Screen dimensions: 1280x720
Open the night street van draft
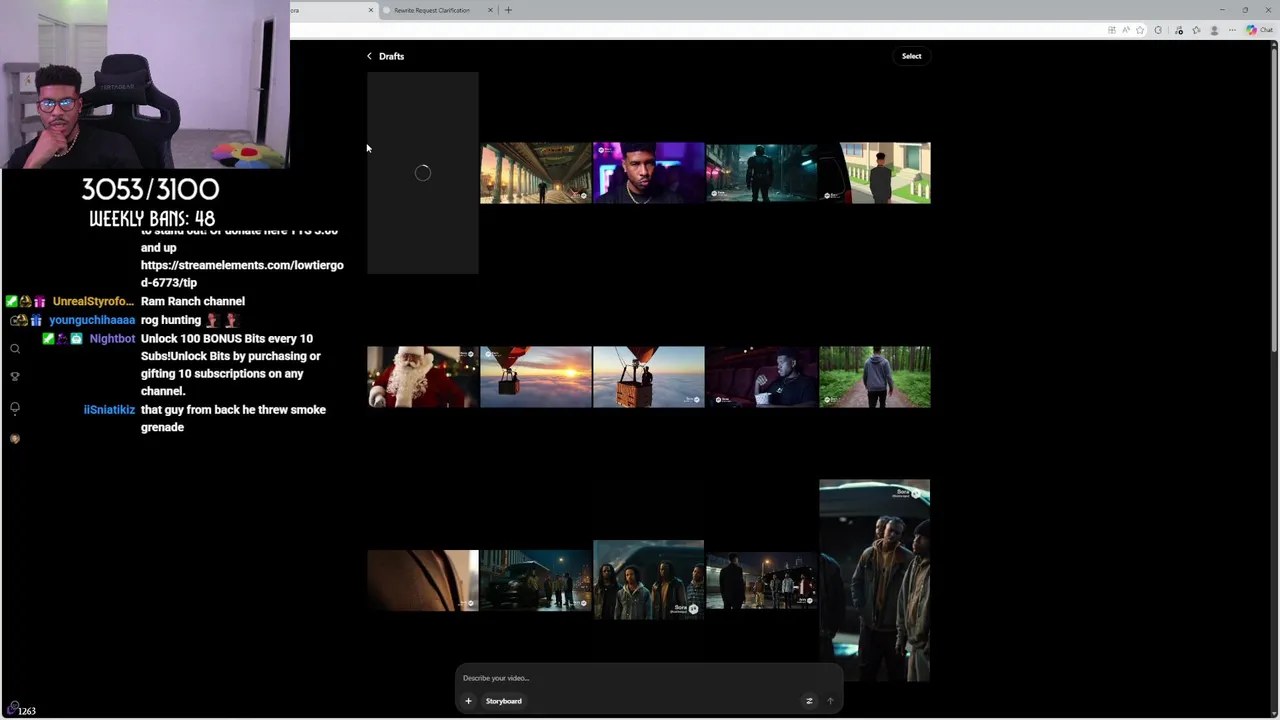[x=535, y=580]
